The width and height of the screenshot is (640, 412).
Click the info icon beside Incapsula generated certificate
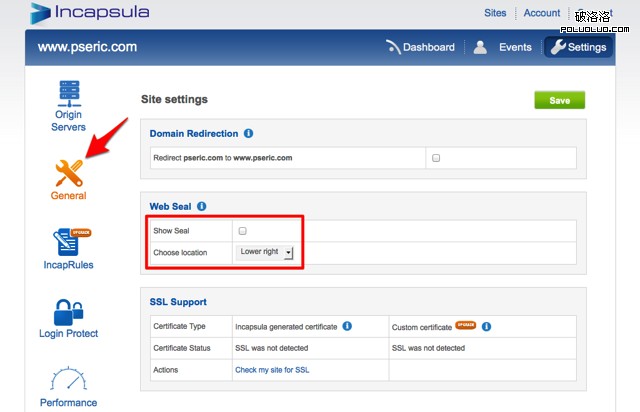pos(347,326)
